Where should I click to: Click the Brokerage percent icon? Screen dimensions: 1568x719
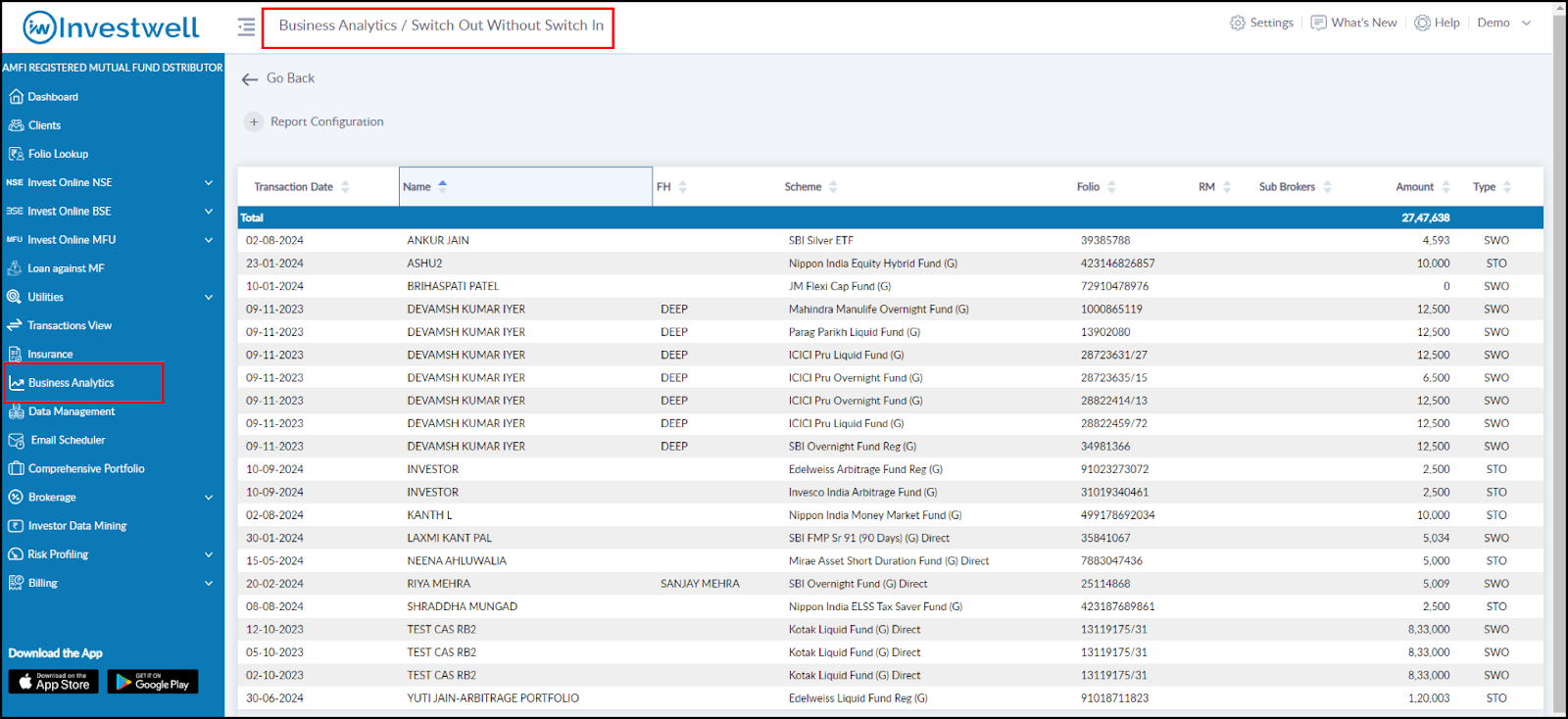[15, 498]
